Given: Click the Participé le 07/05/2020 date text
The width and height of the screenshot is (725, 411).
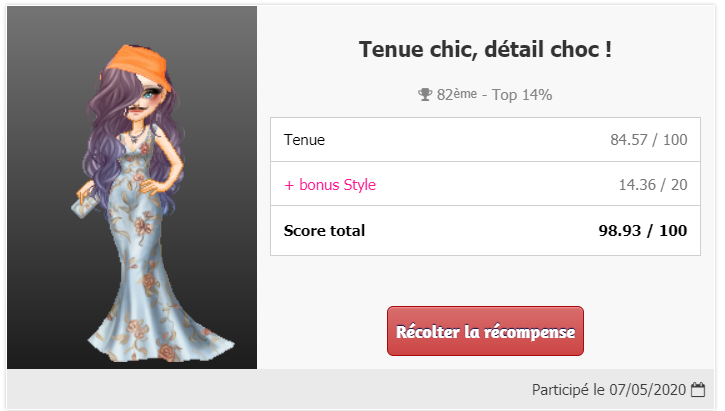Looking at the screenshot, I should (x=608, y=390).
